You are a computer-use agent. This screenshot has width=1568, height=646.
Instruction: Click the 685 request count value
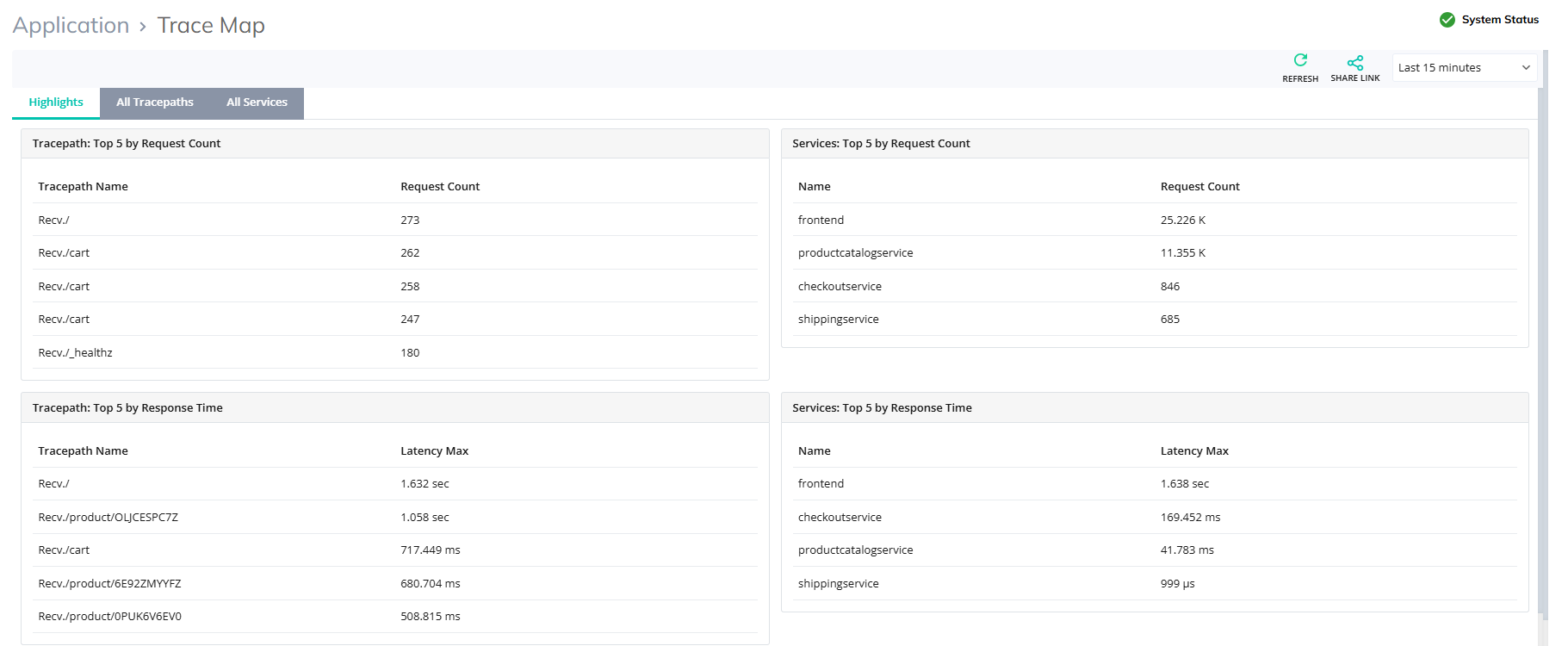pyautogui.click(x=1169, y=320)
